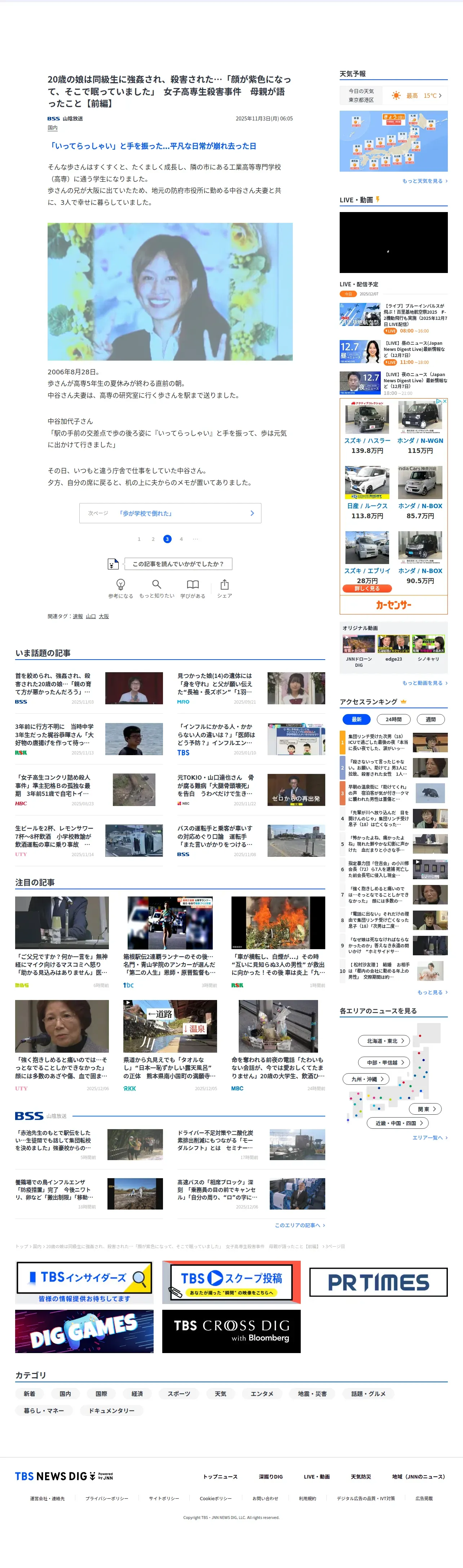
Task: Open the edge23 video thumbnail
Action: [394, 644]
